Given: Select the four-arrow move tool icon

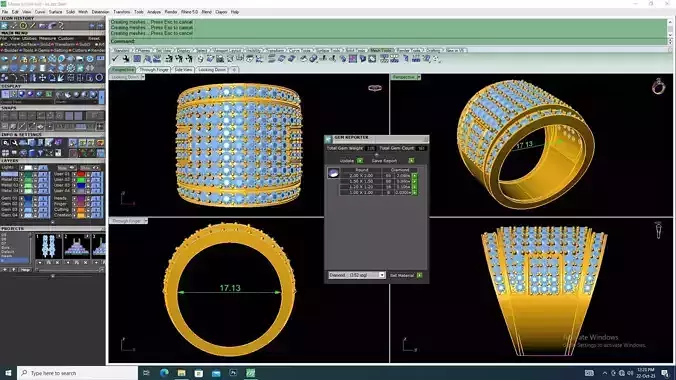Looking at the screenshot, I should (x=42, y=78).
